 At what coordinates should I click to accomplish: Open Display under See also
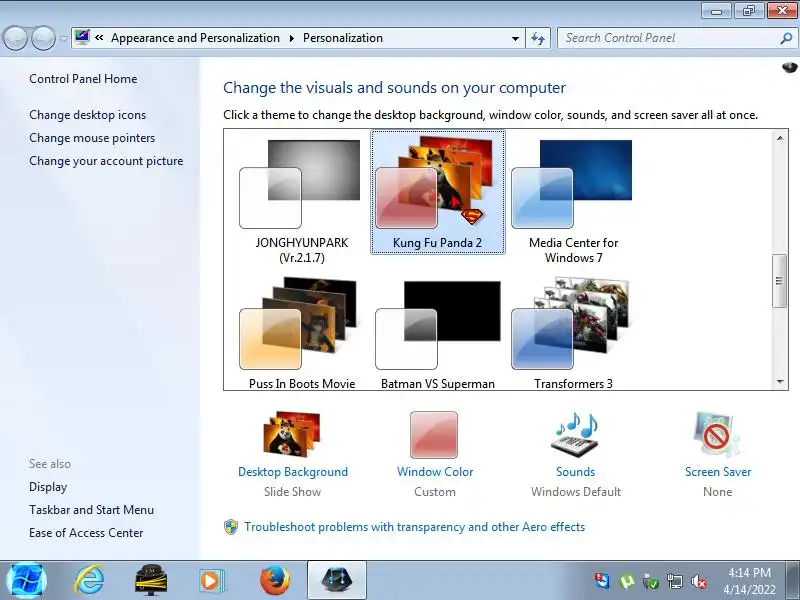pos(48,487)
